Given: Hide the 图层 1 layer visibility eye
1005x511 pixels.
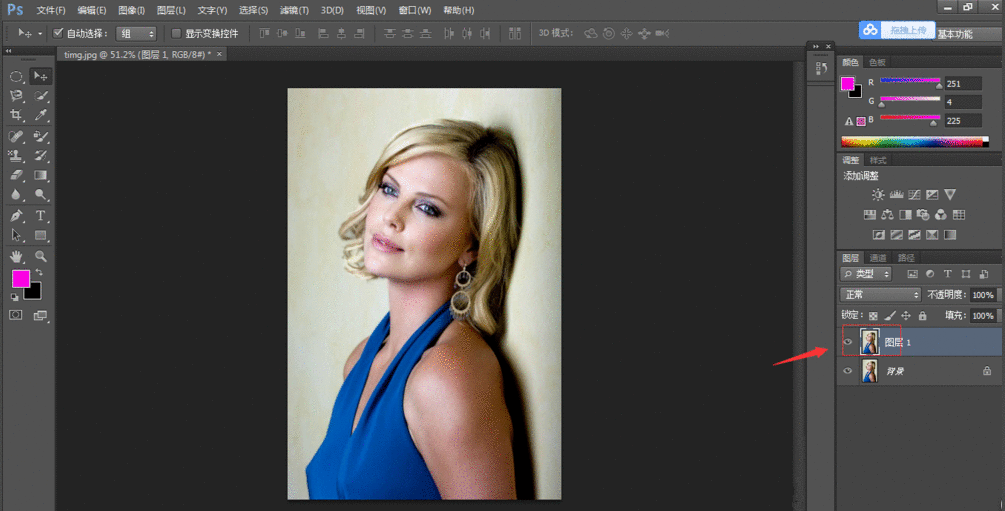Looking at the screenshot, I should [x=848, y=342].
